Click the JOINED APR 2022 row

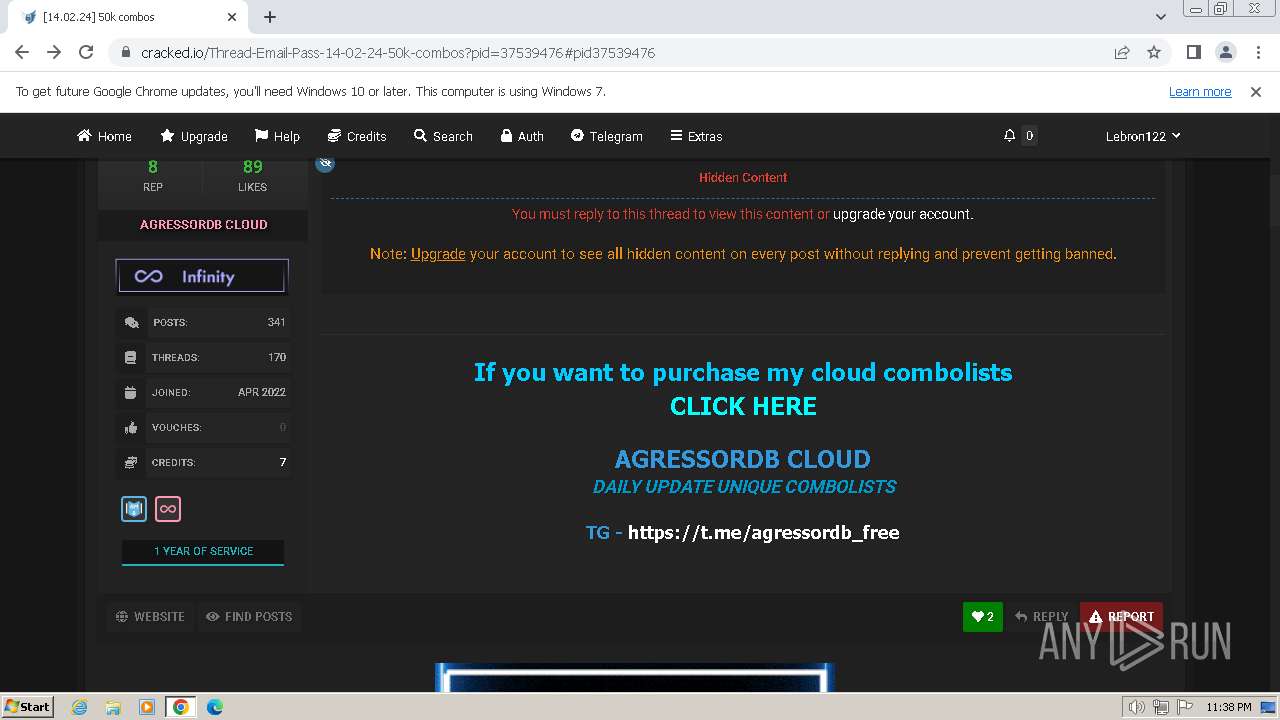pyautogui.click(x=203, y=392)
